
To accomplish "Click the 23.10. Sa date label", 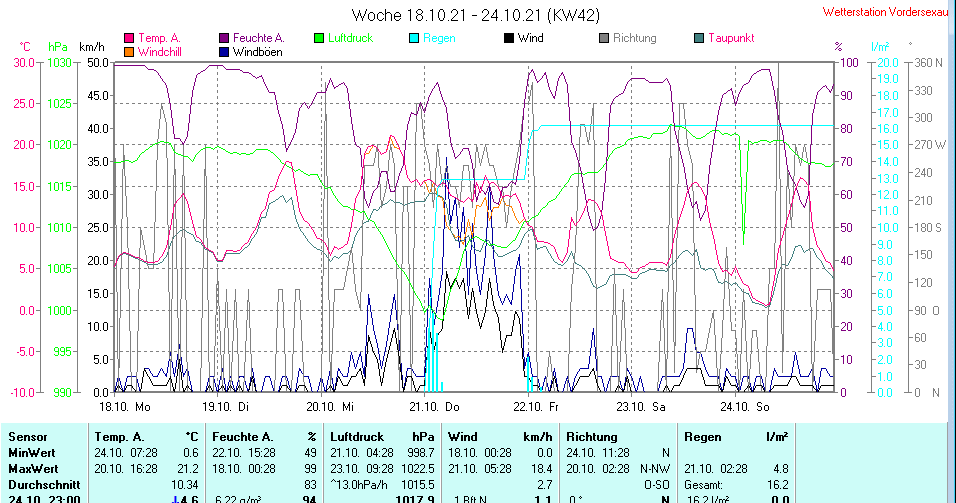I will point(641,407).
